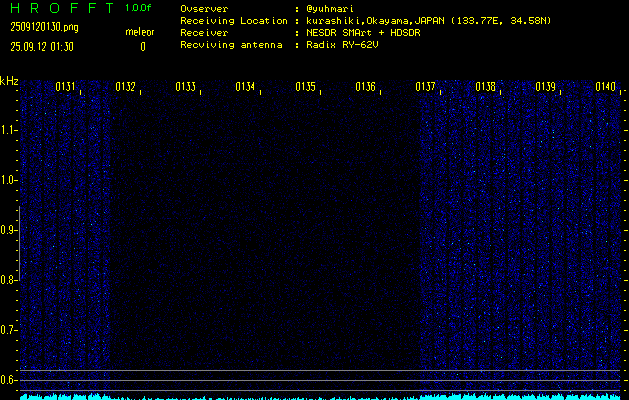The width and height of the screenshot is (629, 400).
Task: Click the Radix RY-62V antenna value
Action: point(342,45)
